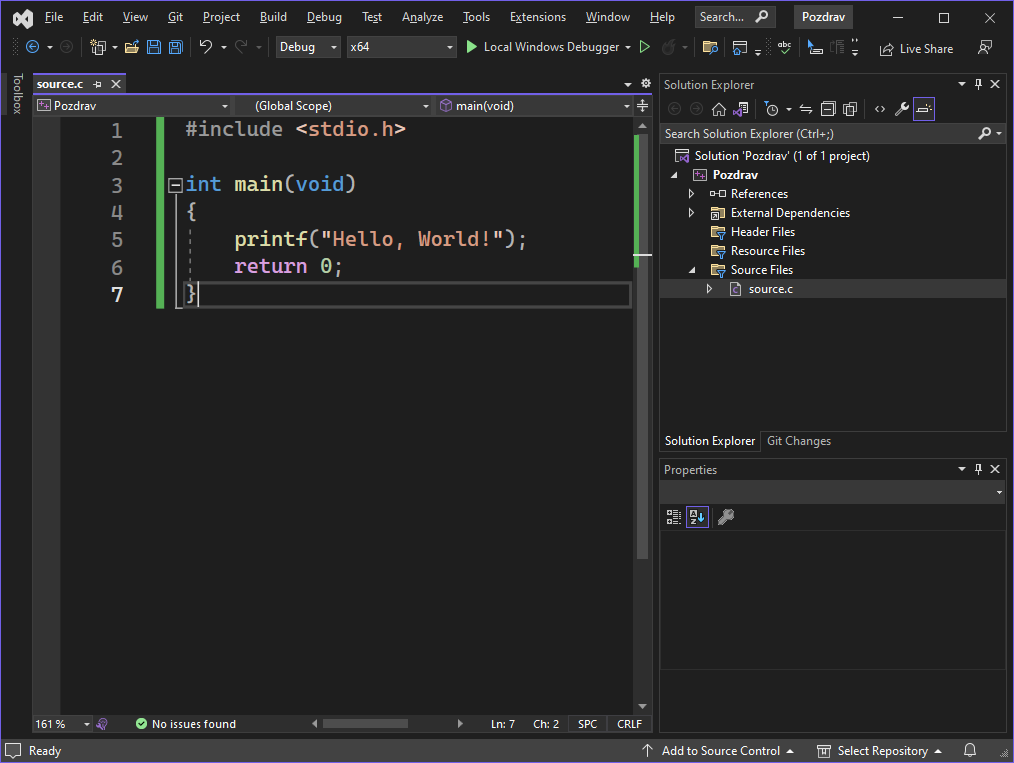Click the spell checker abc icon
The image size is (1014, 763).
tap(784, 47)
